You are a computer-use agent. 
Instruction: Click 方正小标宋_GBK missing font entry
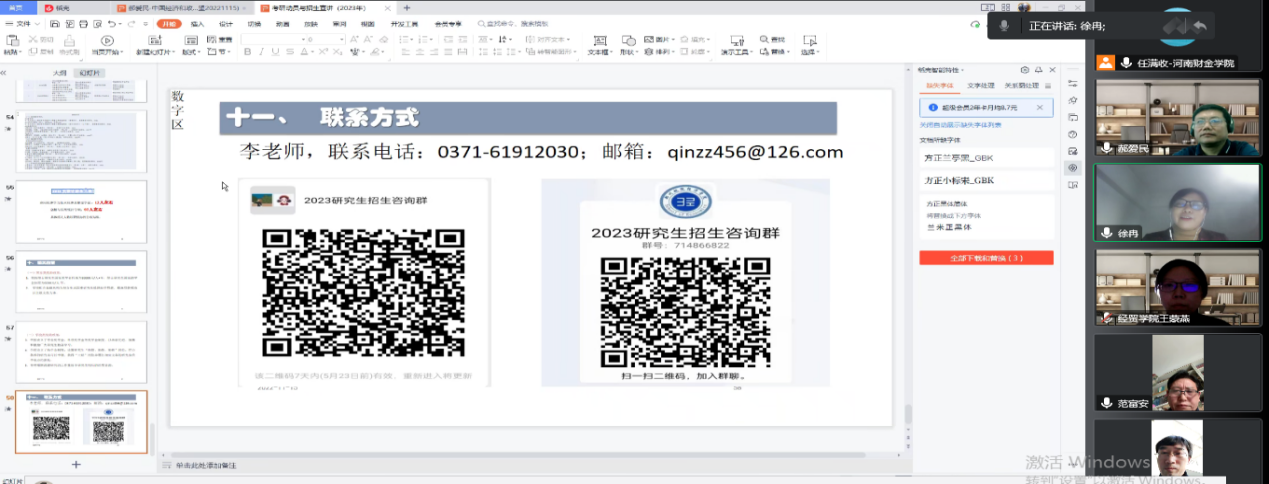986,180
